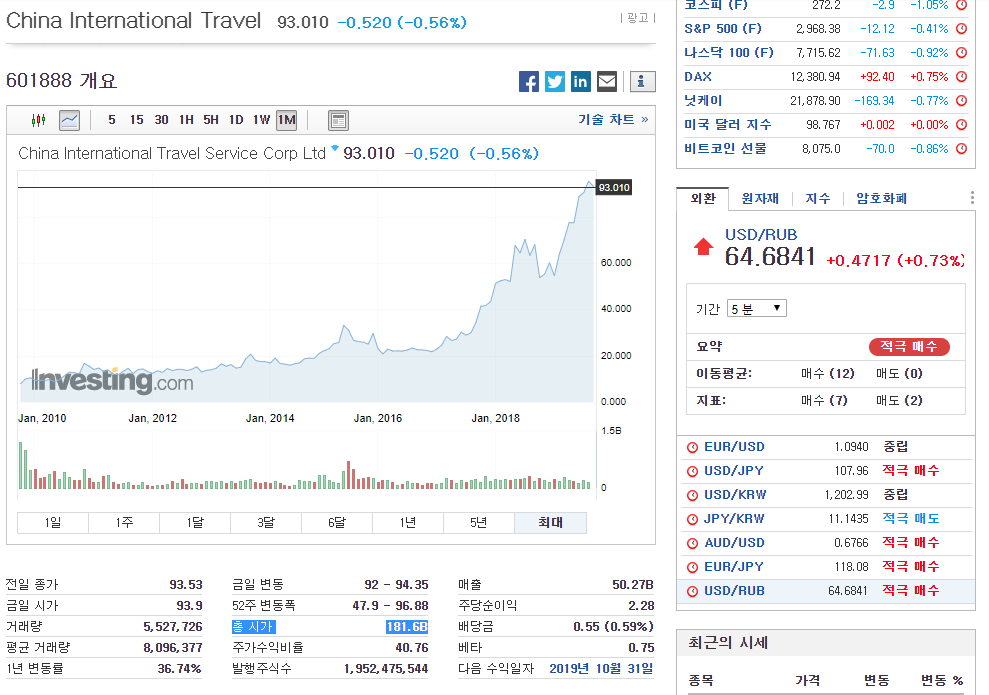This screenshot has height=695, width=989.
Task: Click the 47.9 - 96.88 52-week range
Action: click(390, 606)
